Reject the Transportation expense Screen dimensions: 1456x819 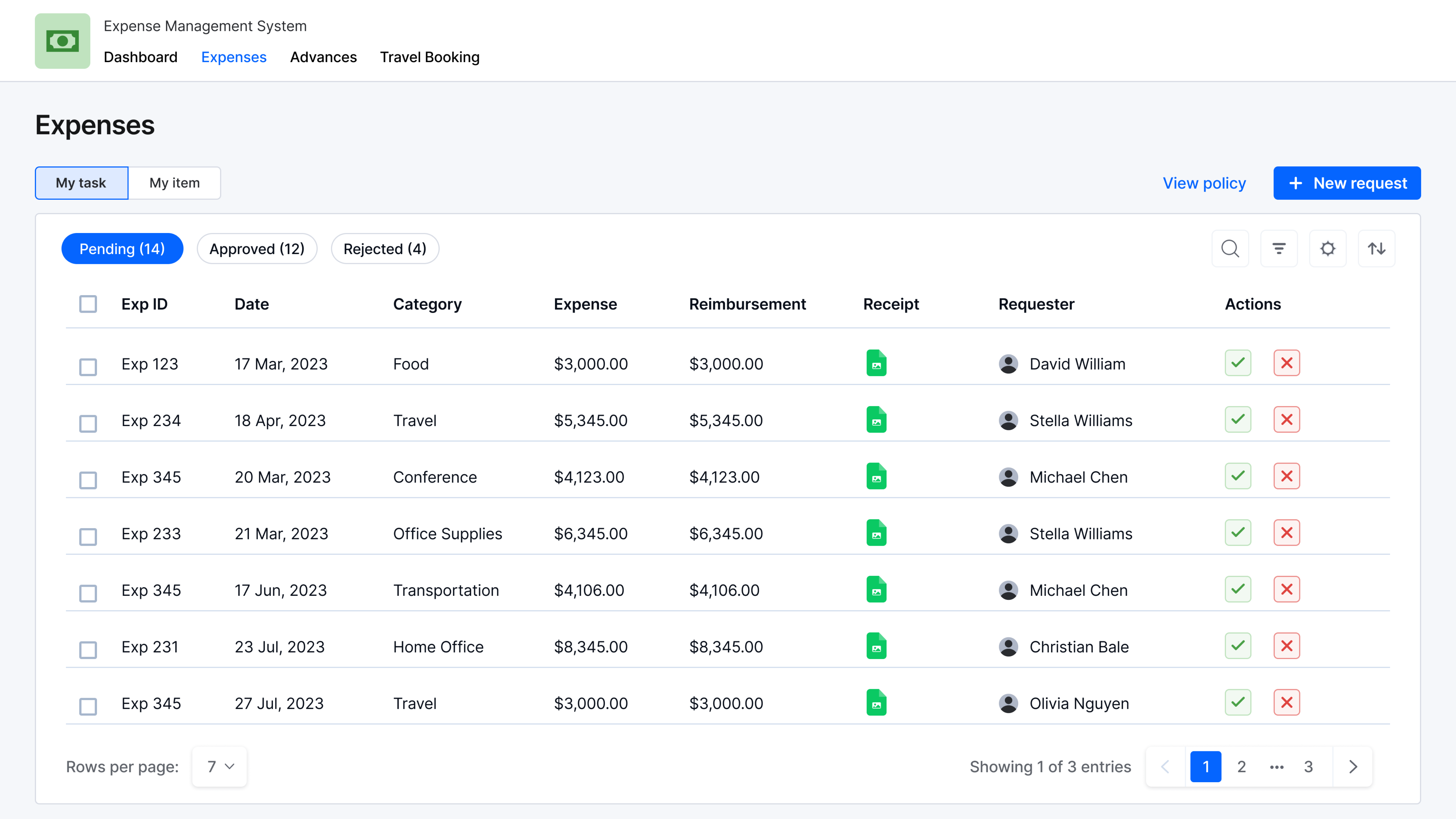[x=1287, y=589]
